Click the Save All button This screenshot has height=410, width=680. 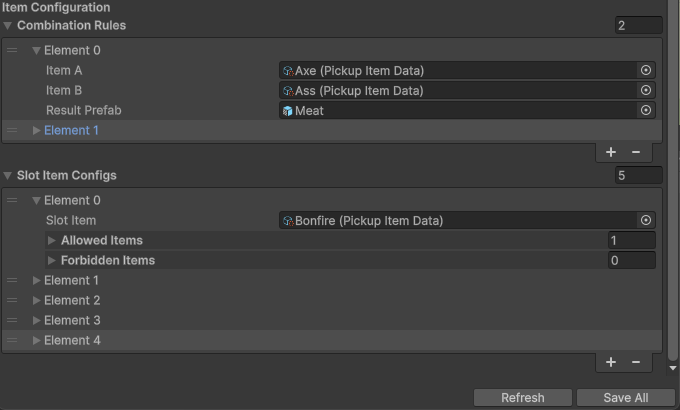pyautogui.click(x=625, y=397)
